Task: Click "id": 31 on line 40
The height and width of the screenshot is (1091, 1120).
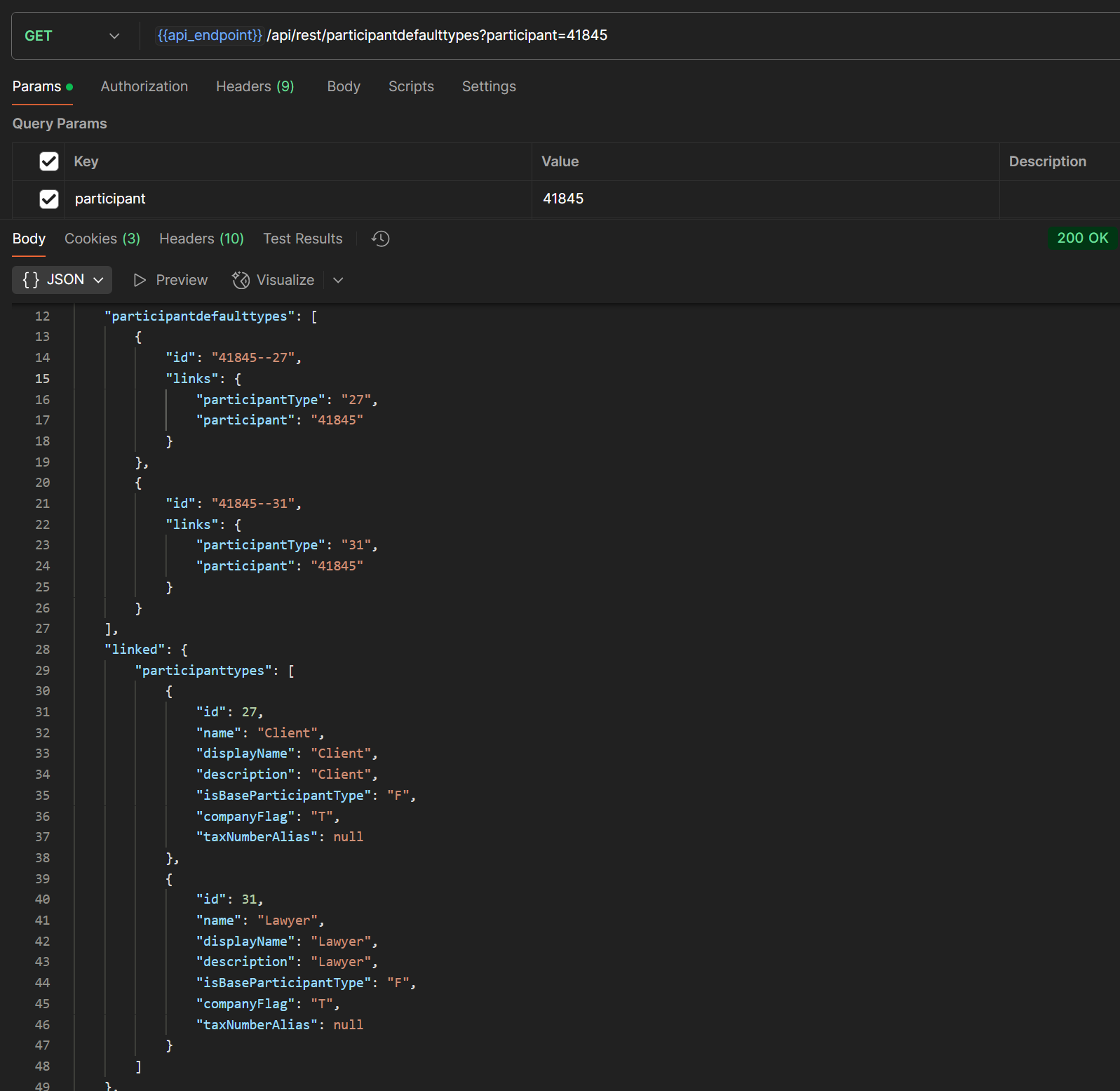Action: click(229, 899)
